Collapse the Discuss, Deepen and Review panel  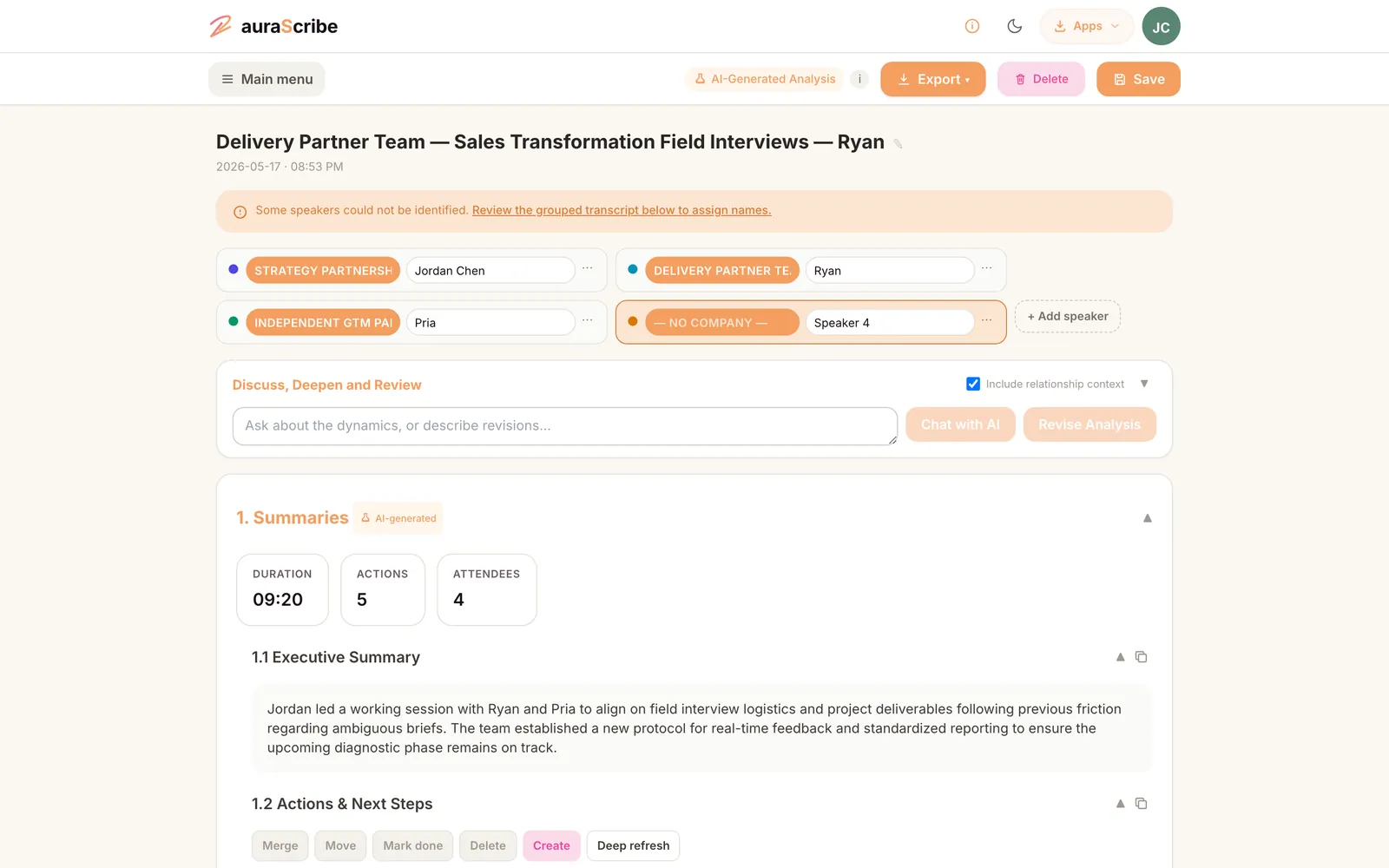pos(1144,384)
